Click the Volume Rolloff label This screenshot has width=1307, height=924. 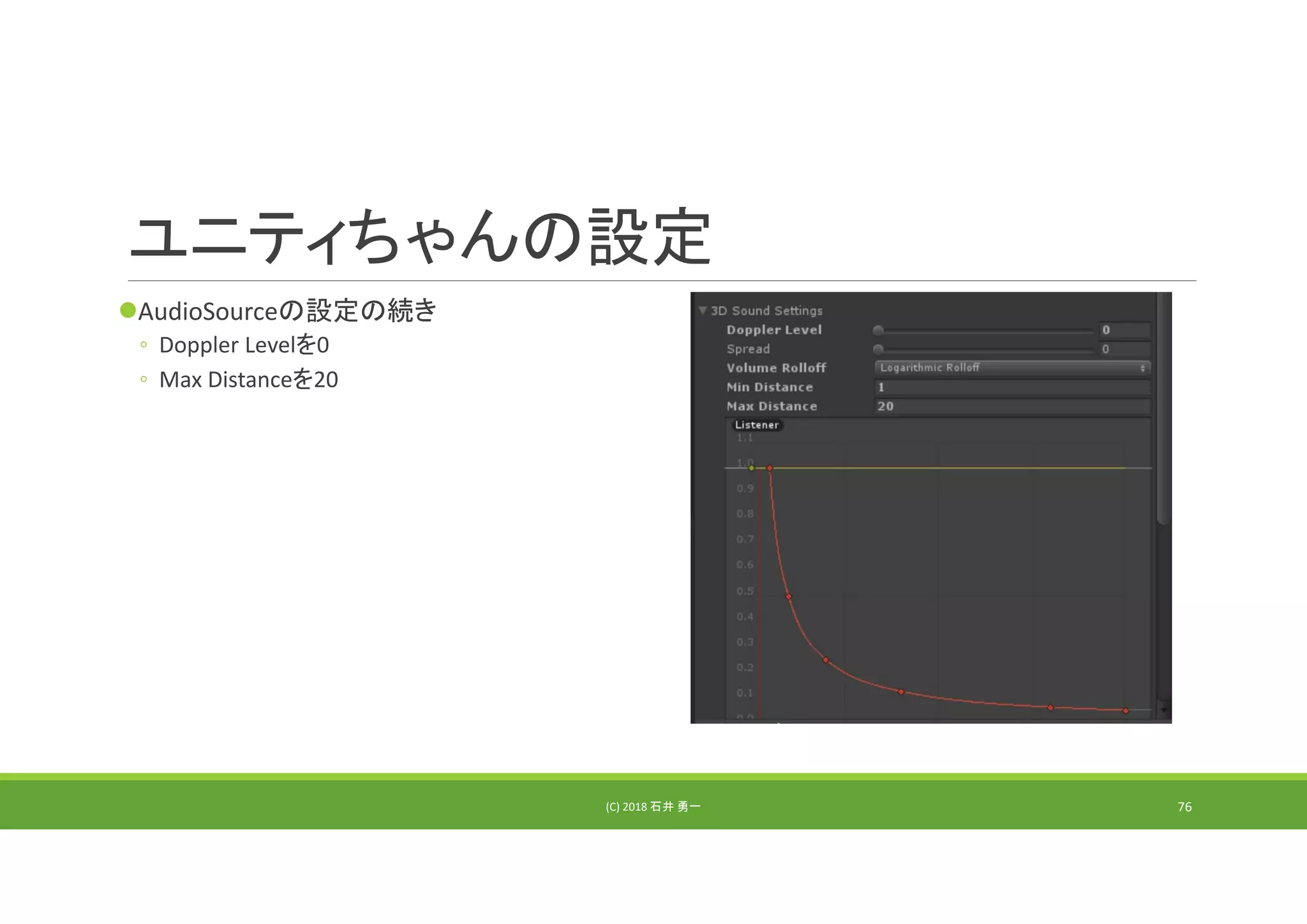click(x=776, y=368)
